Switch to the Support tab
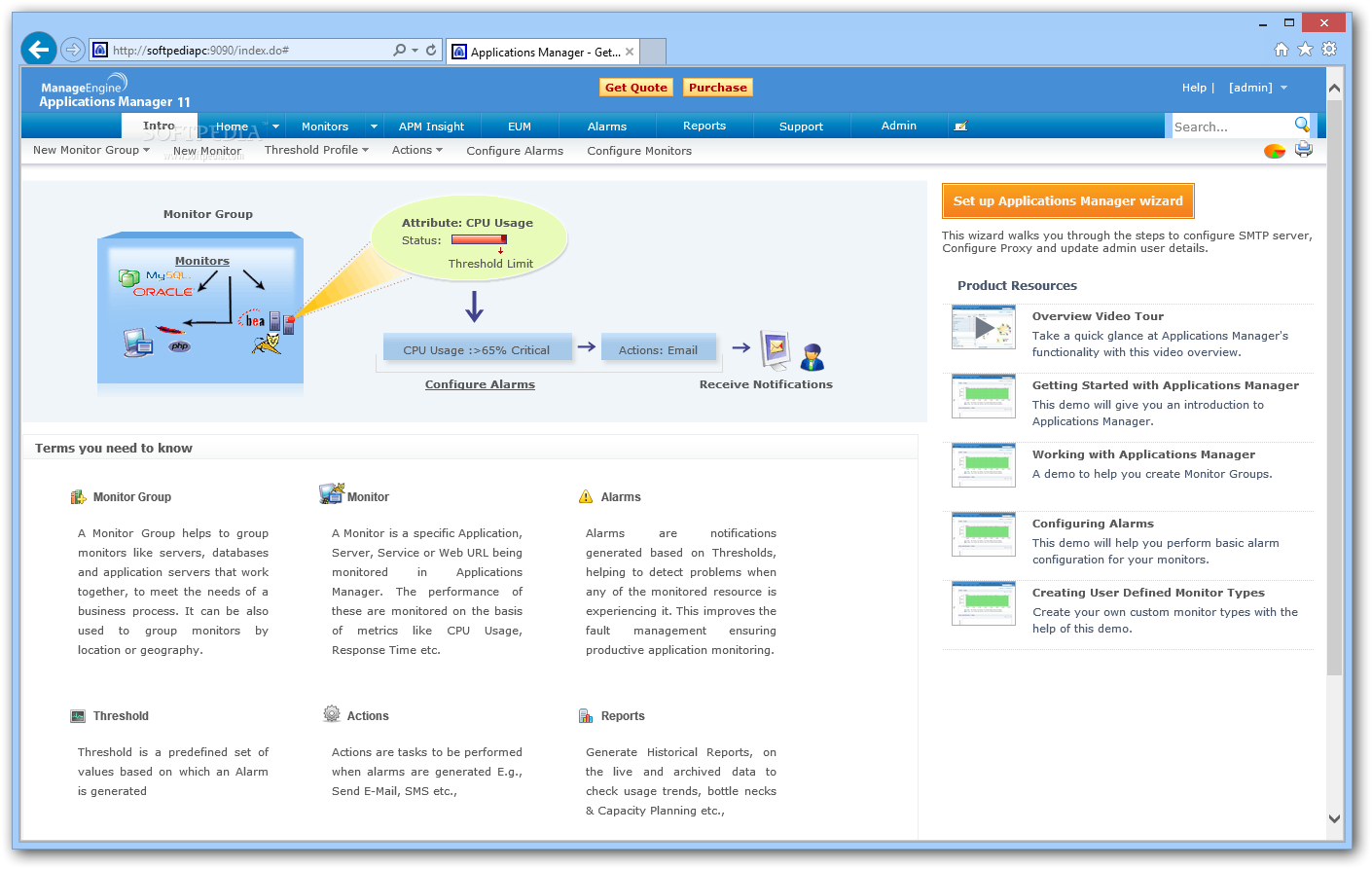The image size is (1372, 869). coord(802,127)
